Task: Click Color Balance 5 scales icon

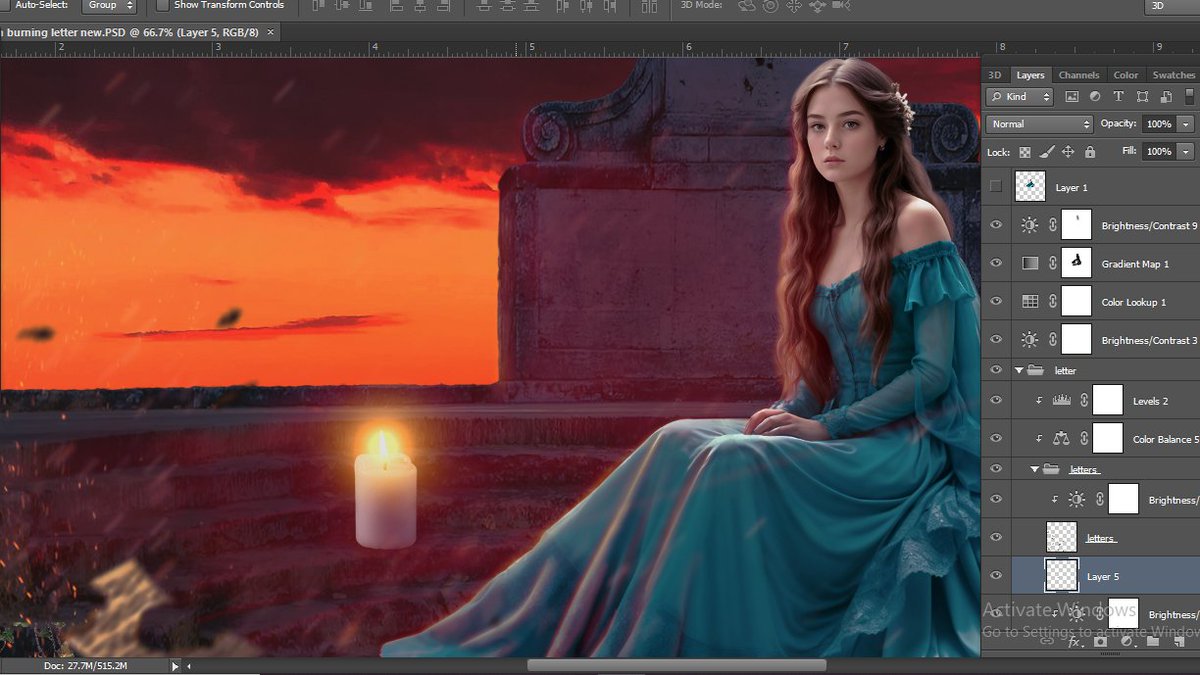Action: [x=1061, y=438]
